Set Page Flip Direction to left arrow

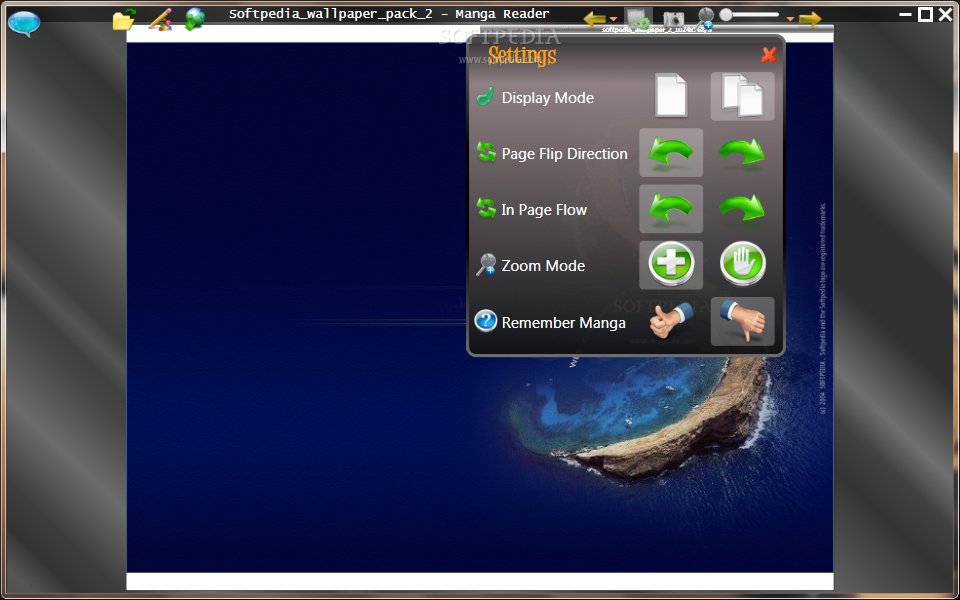point(671,152)
